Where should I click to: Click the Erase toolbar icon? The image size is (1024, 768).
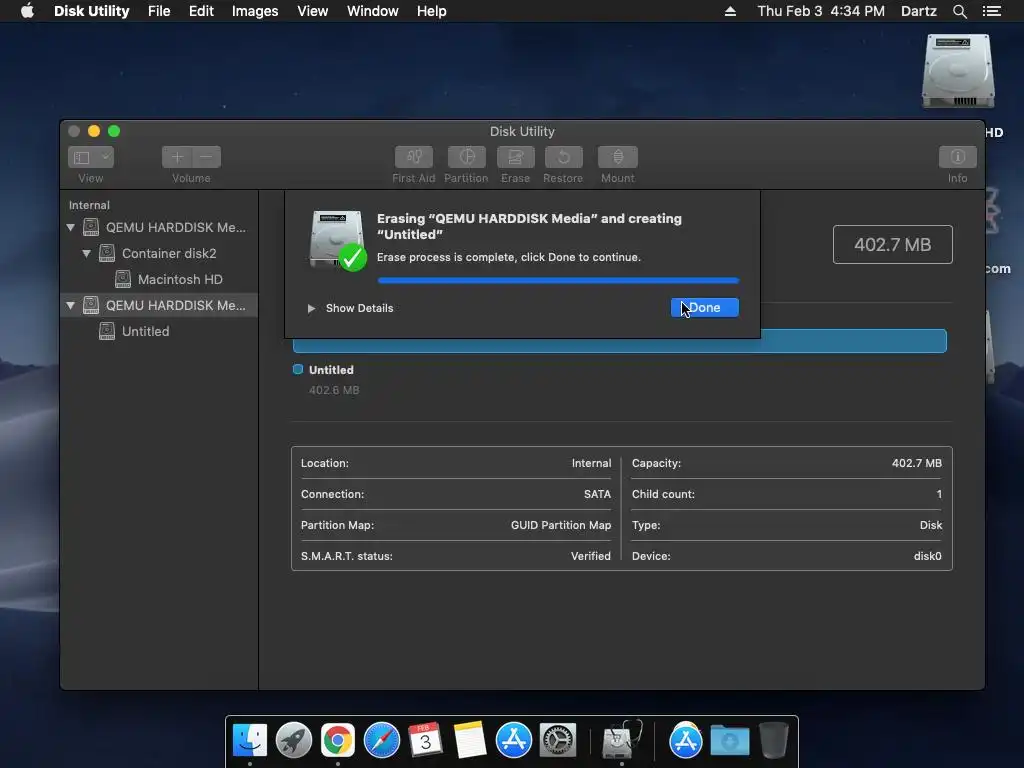pos(515,157)
